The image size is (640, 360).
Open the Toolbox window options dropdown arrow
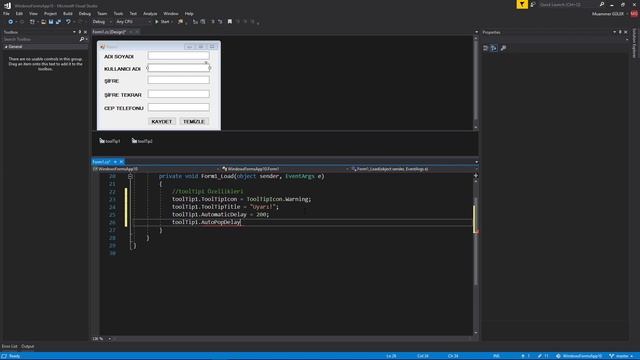tap(74, 32)
